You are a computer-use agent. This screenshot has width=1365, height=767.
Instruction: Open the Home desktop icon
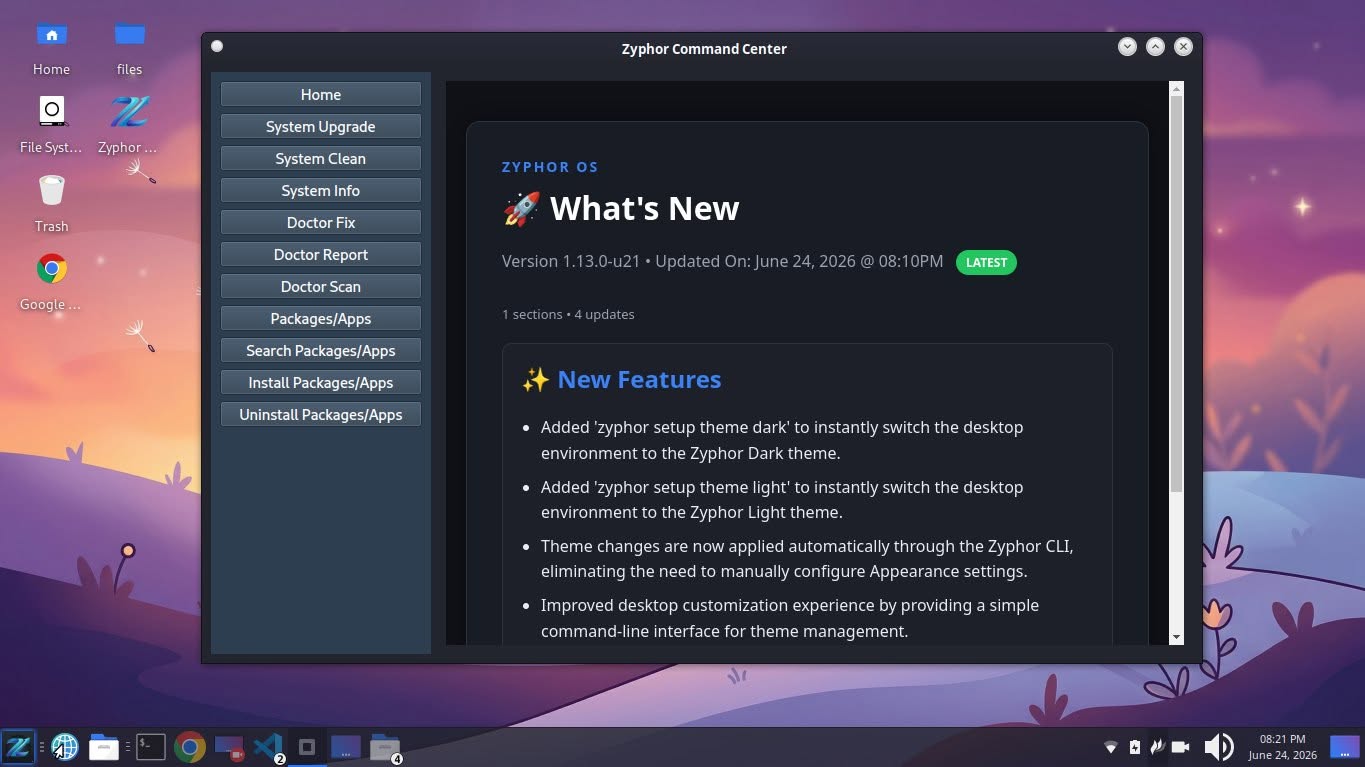point(51,49)
